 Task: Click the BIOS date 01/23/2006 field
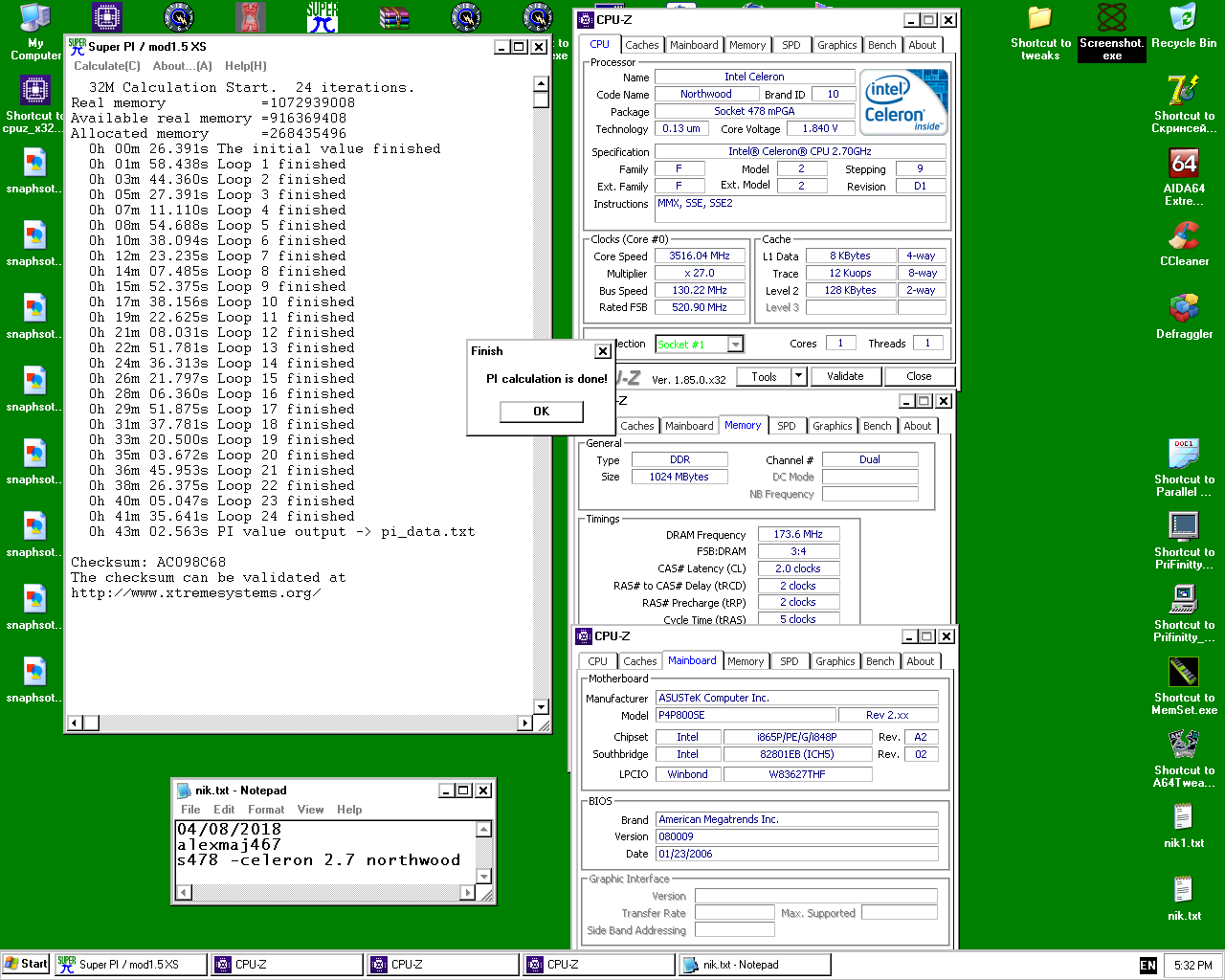(796, 854)
